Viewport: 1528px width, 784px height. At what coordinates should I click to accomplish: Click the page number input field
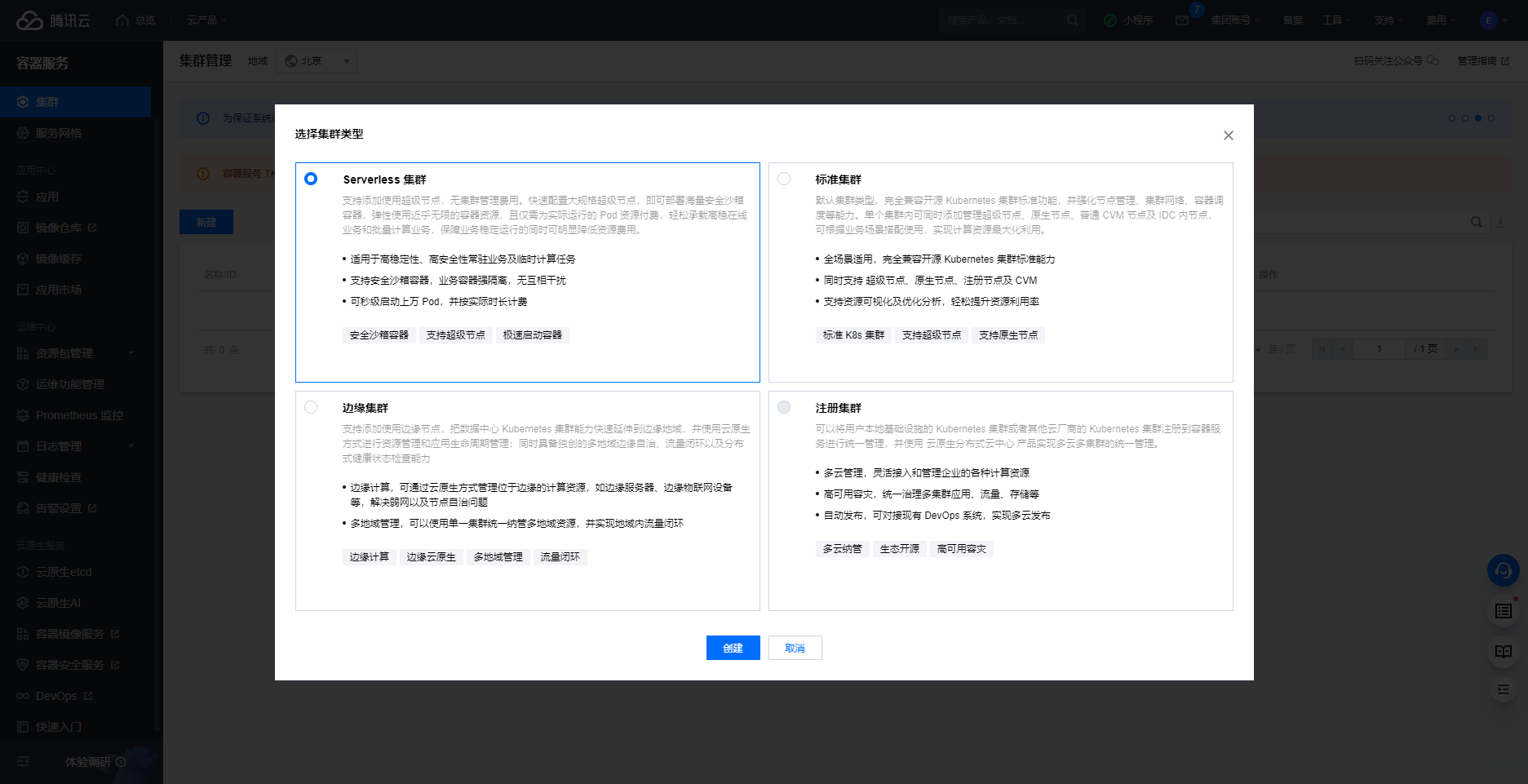pyautogui.click(x=1380, y=349)
